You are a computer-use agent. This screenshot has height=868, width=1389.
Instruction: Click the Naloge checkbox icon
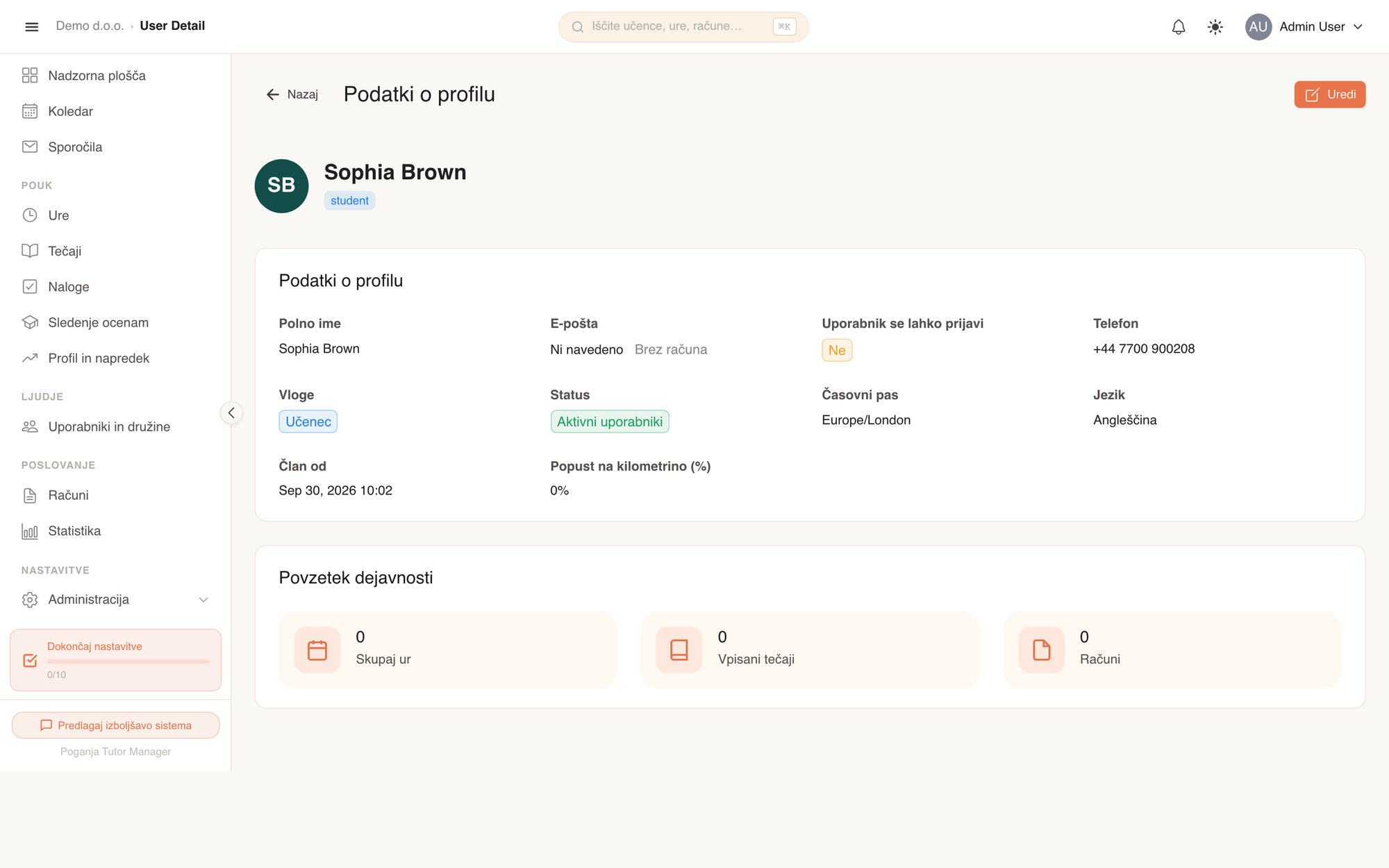(30, 287)
